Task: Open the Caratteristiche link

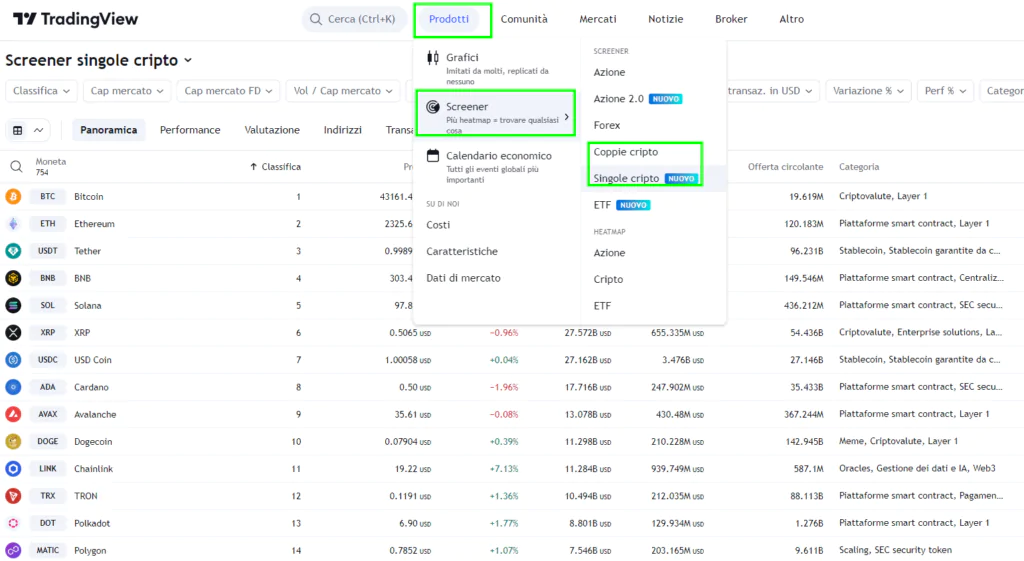Action: point(462,251)
